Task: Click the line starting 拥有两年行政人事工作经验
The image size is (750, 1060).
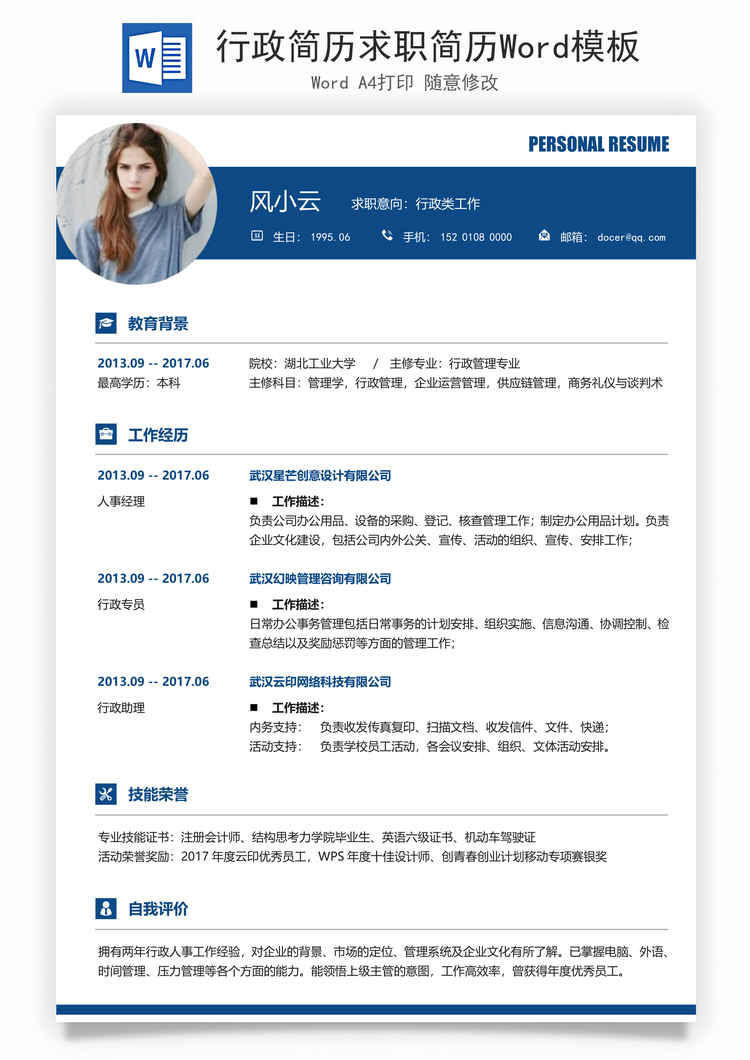Action: point(383,952)
